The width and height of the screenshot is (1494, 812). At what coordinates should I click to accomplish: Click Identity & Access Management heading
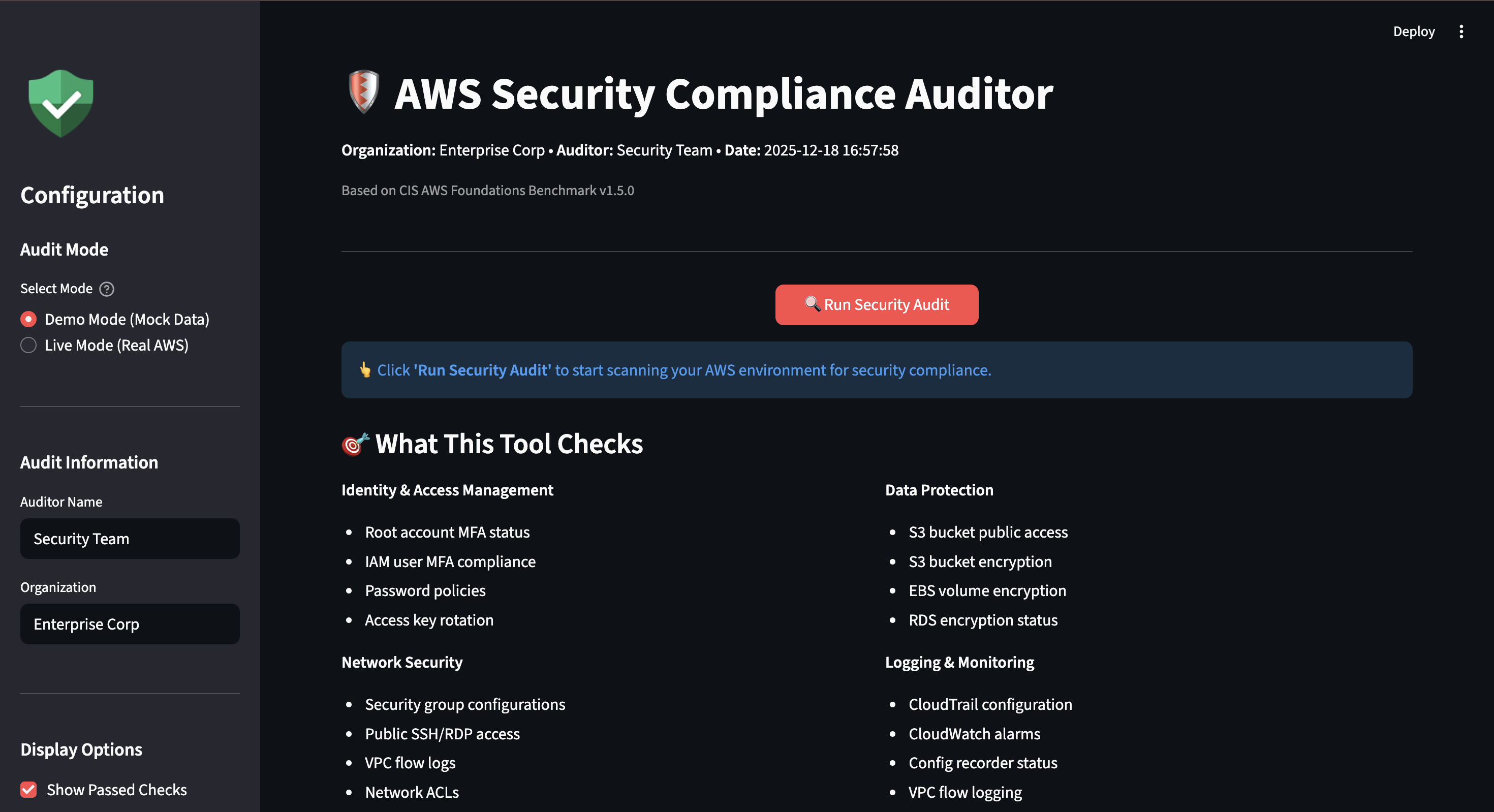447,490
